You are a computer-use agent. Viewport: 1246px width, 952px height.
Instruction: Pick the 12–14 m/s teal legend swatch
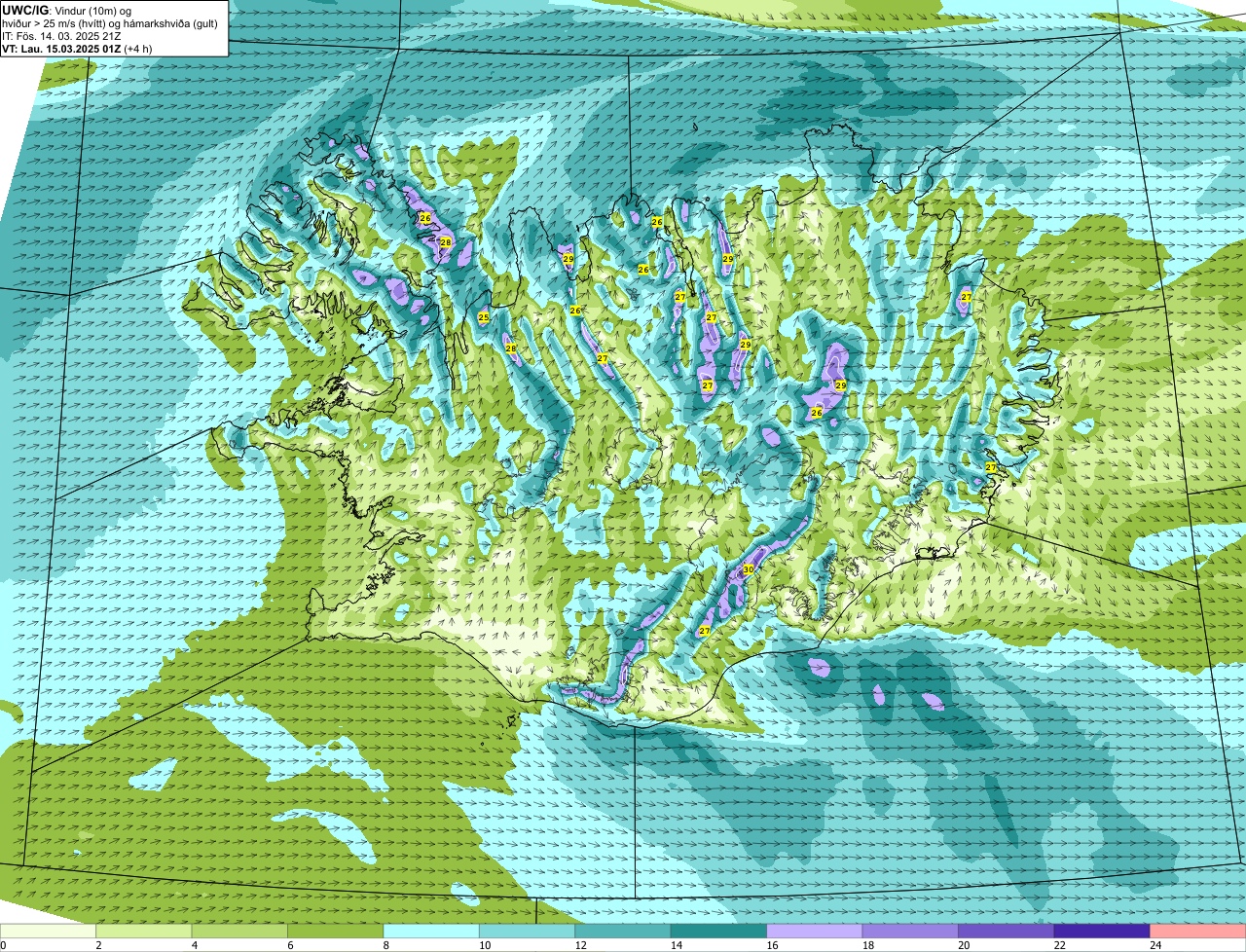click(x=624, y=931)
